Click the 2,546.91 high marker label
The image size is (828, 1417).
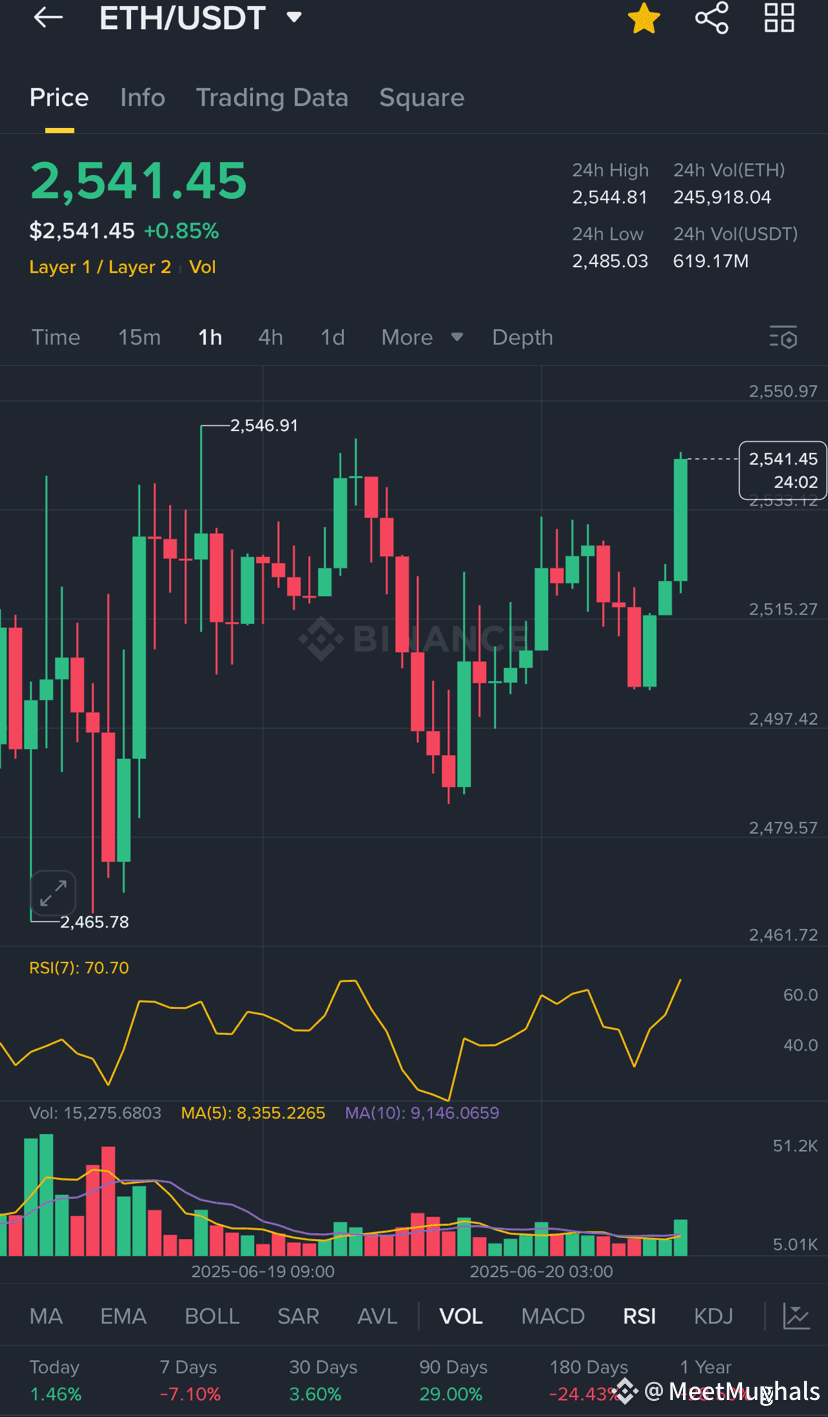point(264,425)
